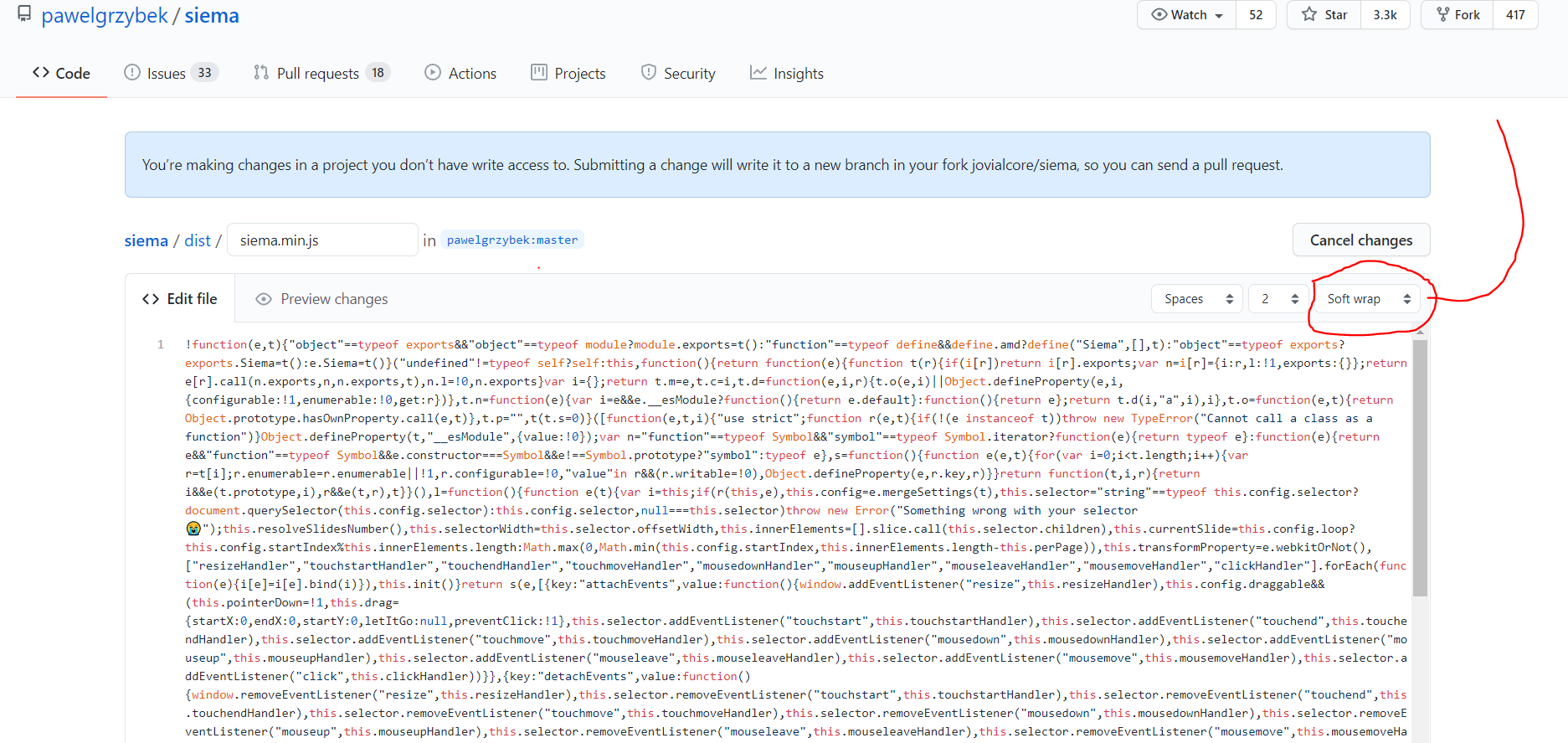Click the Projects board icon
The image size is (1568, 743).
coord(539,73)
